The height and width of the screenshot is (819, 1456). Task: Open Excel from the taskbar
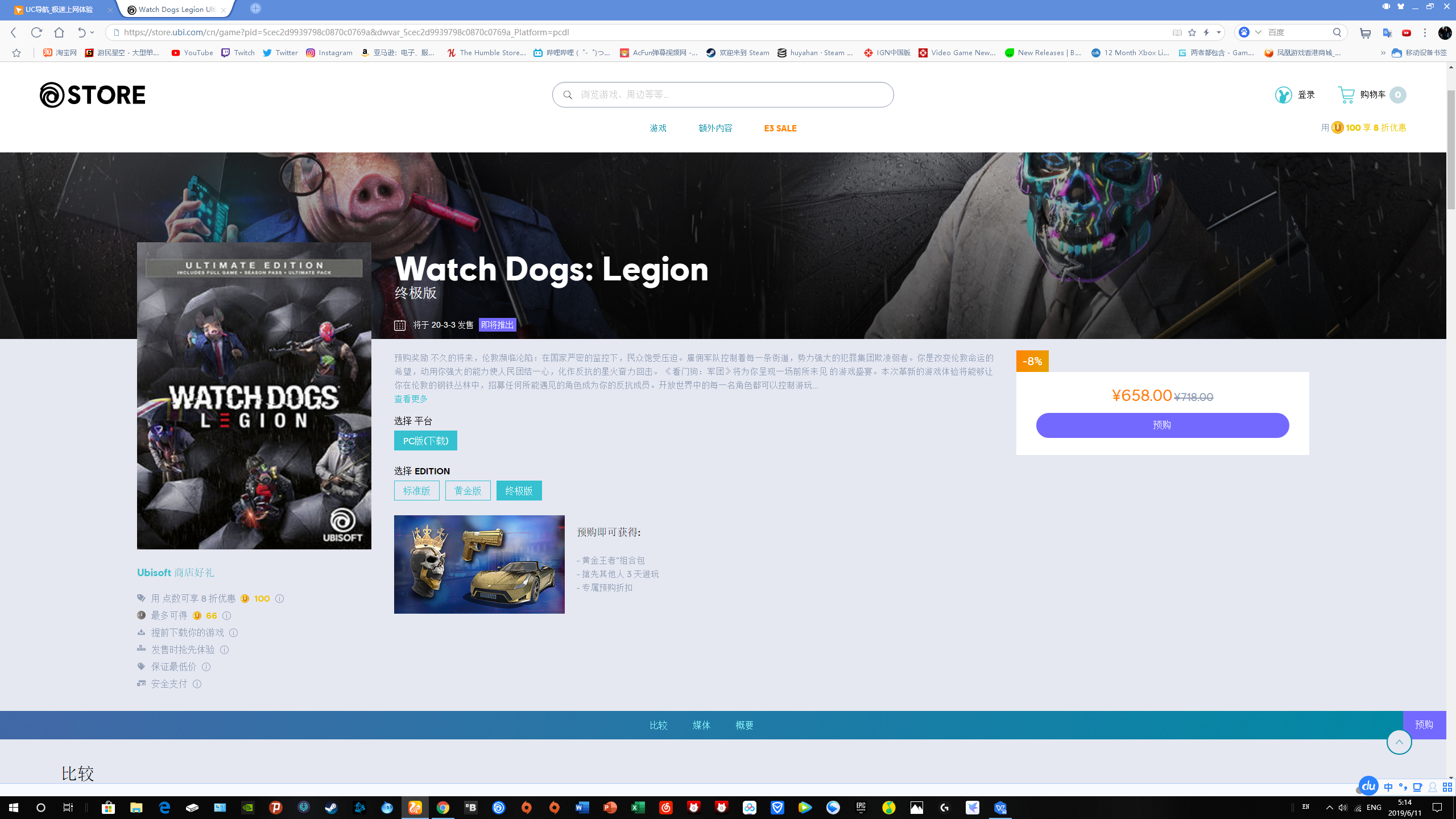tap(638, 808)
